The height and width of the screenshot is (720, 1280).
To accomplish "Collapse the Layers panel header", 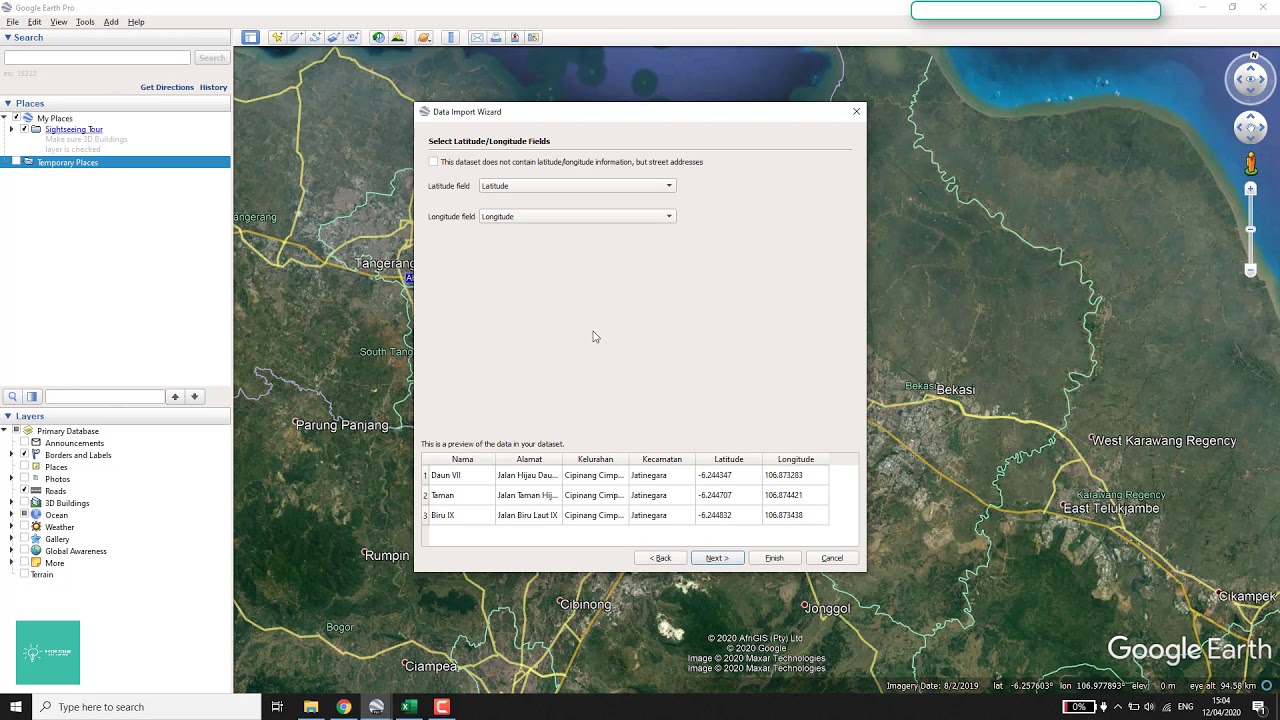I will pyautogui.click(x=7, y=416).
